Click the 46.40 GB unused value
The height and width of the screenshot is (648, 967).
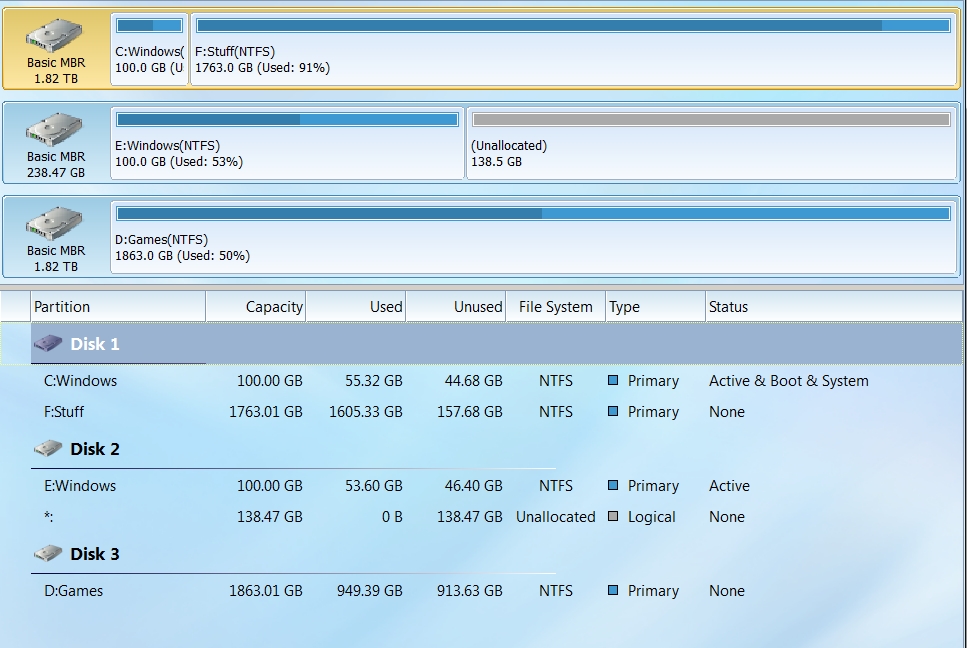click(x=474, y=486)
